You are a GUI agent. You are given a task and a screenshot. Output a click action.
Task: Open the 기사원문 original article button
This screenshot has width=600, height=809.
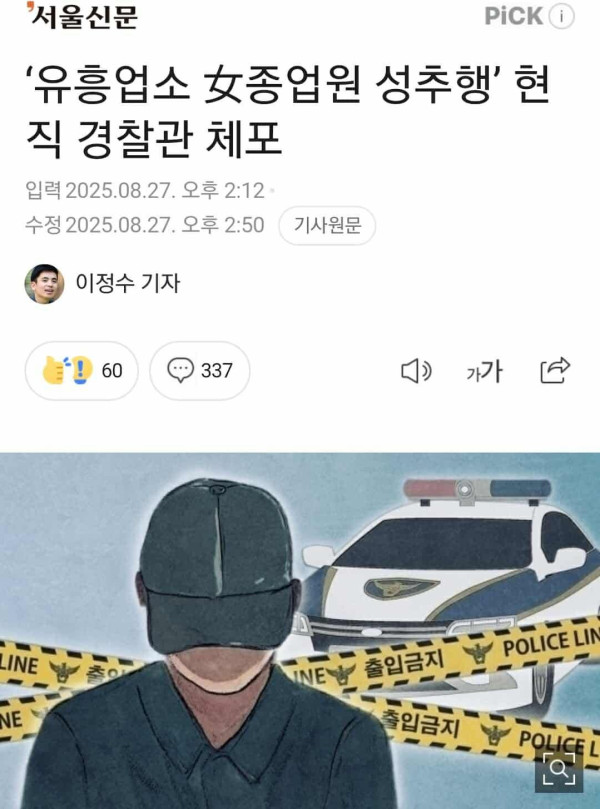tap(327, 225)
